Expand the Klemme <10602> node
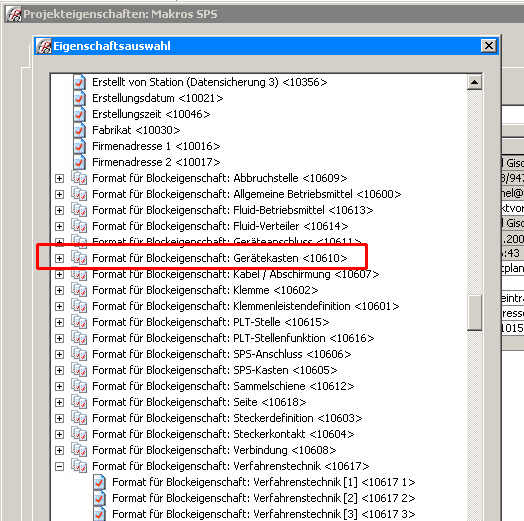The height and width of the screenshot is (521, 524). [59, 290]
